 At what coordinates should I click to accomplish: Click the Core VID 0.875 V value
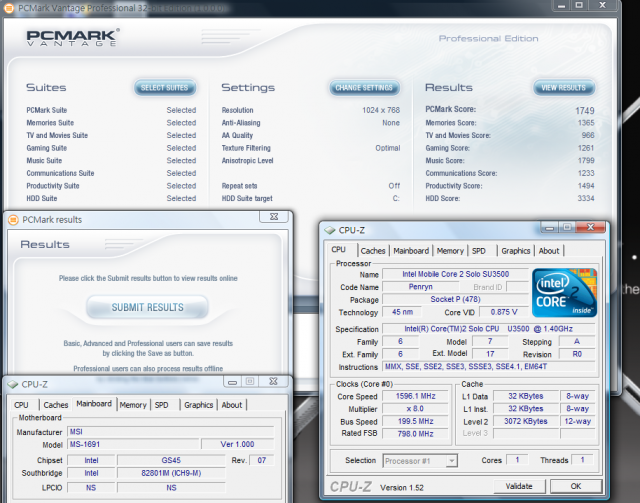pos(504,312)
